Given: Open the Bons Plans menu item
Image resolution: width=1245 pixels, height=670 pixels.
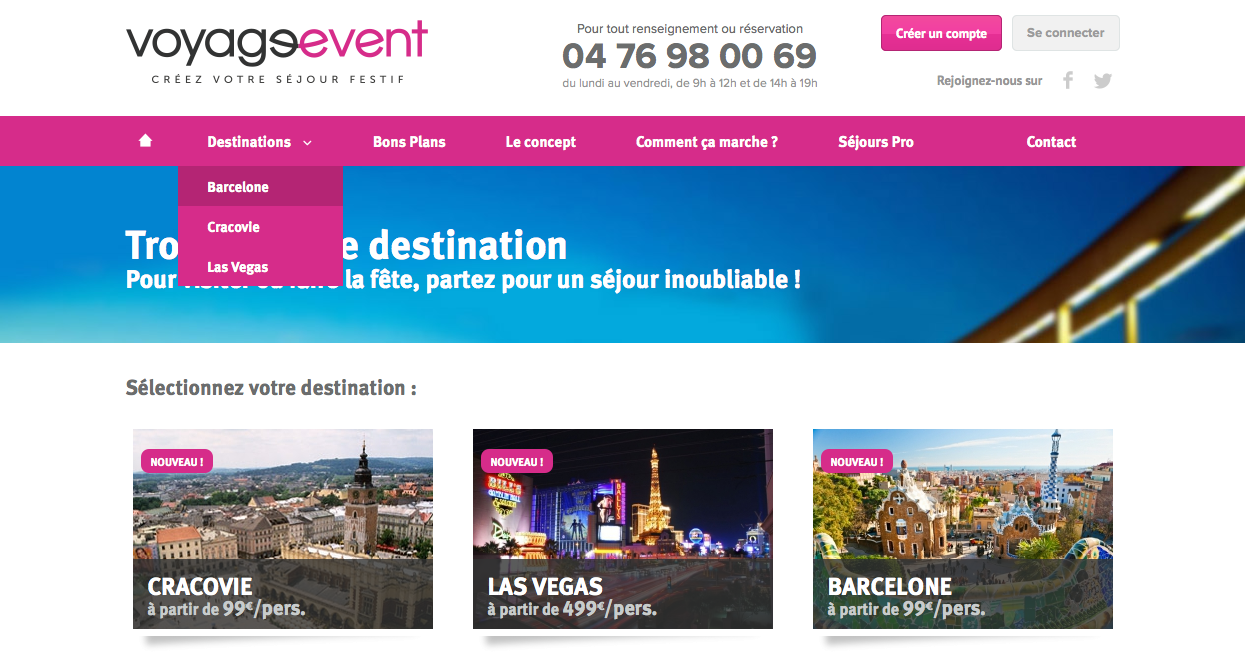Looking at the screenshot, I should coord(409,142).
